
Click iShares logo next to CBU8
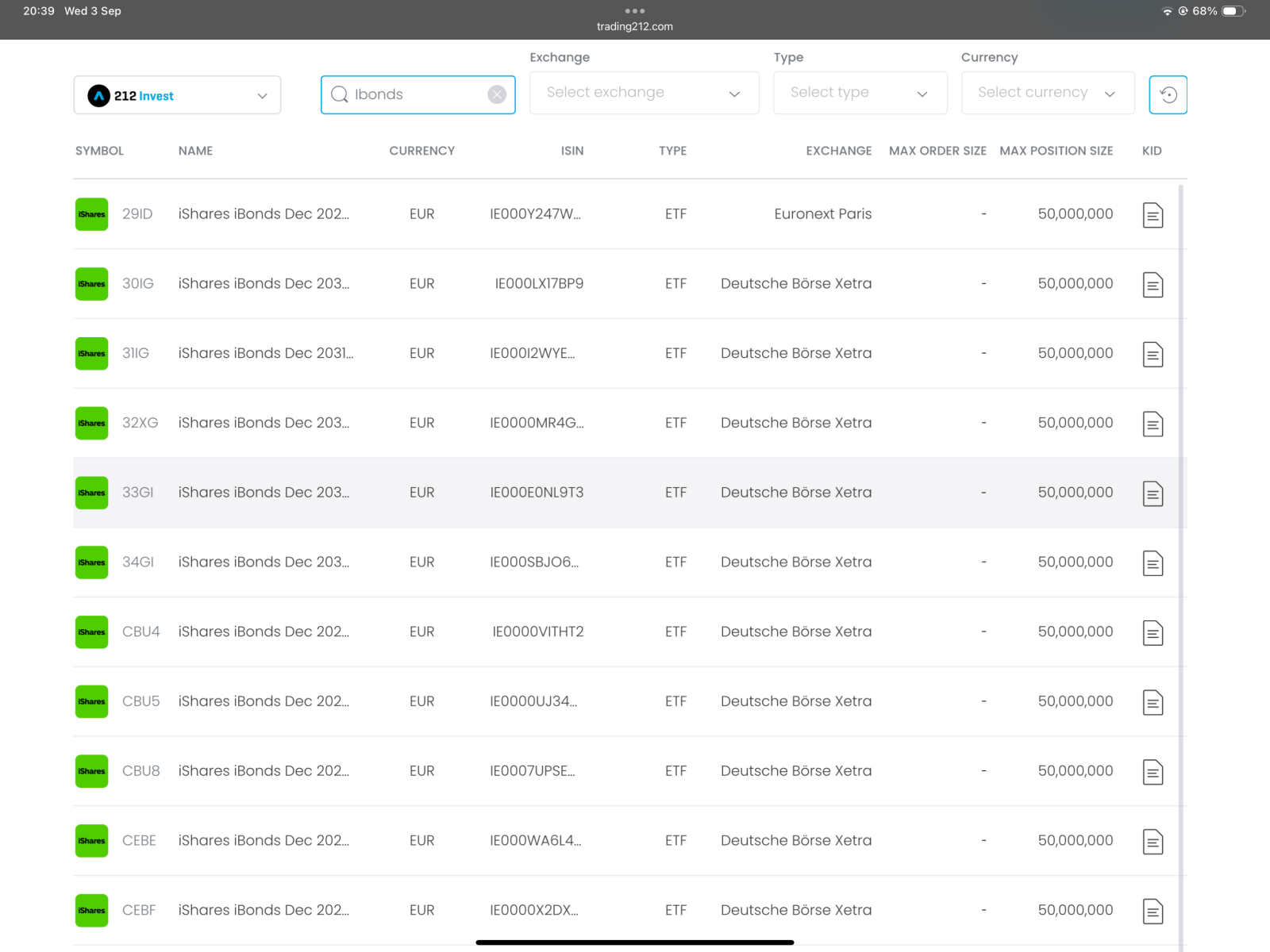[x=91, y=771]
